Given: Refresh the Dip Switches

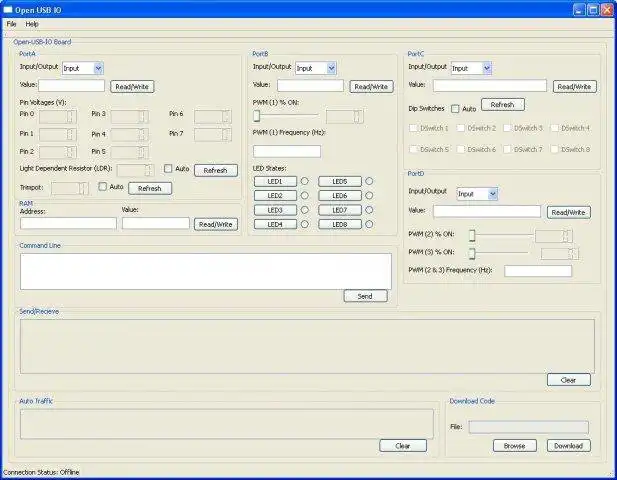Looking at the screenshot, I should click(502, 105).
